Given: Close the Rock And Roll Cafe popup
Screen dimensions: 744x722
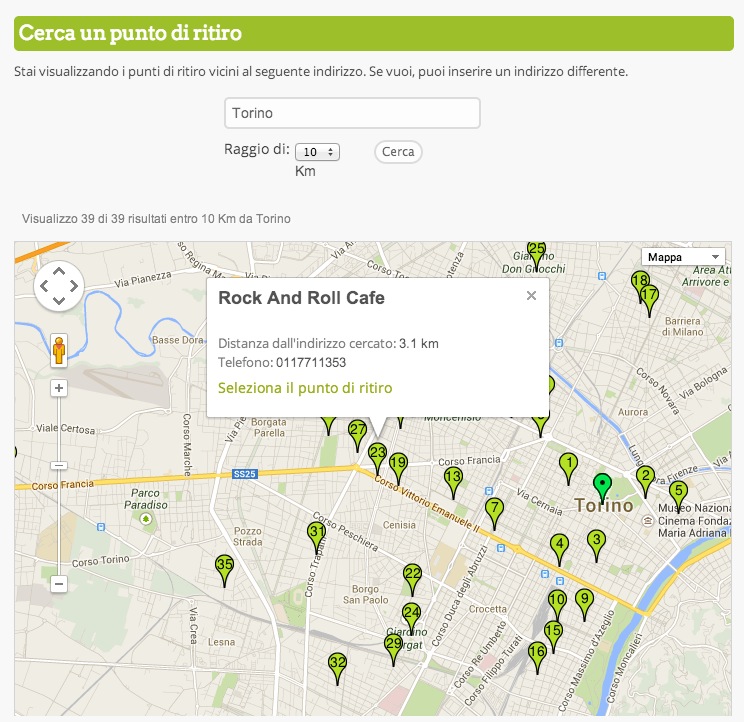Looking at the screenshot, I should click(x=531, y=295).
